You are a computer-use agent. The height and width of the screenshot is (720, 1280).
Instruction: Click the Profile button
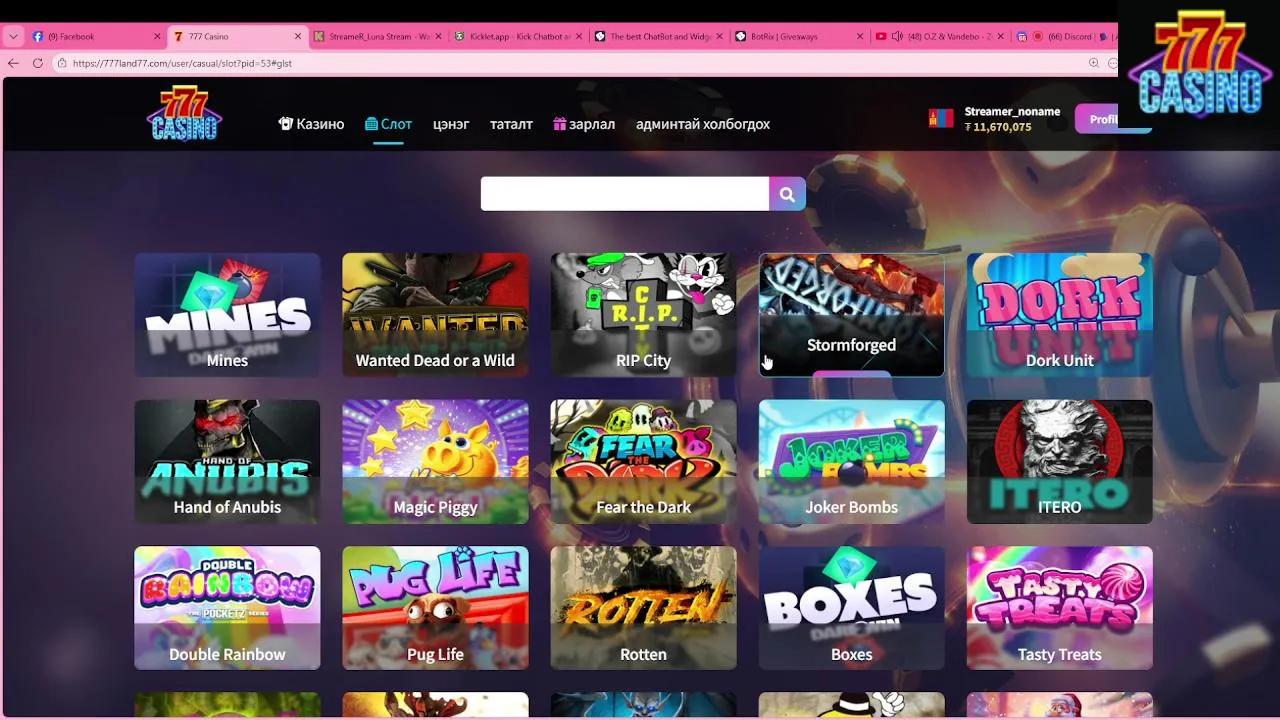1100,118
